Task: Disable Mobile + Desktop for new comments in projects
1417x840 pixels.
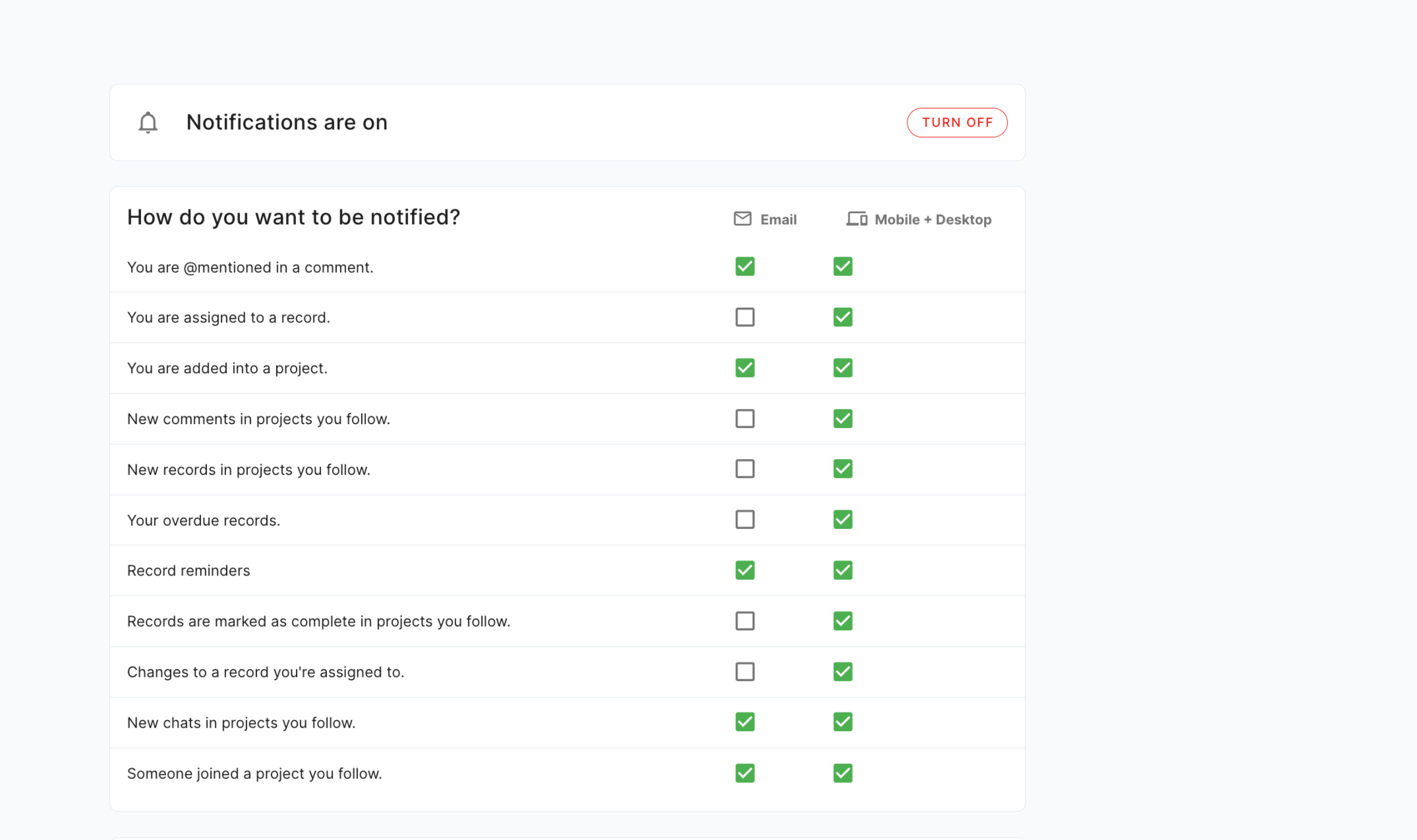Action: [843, 419]
